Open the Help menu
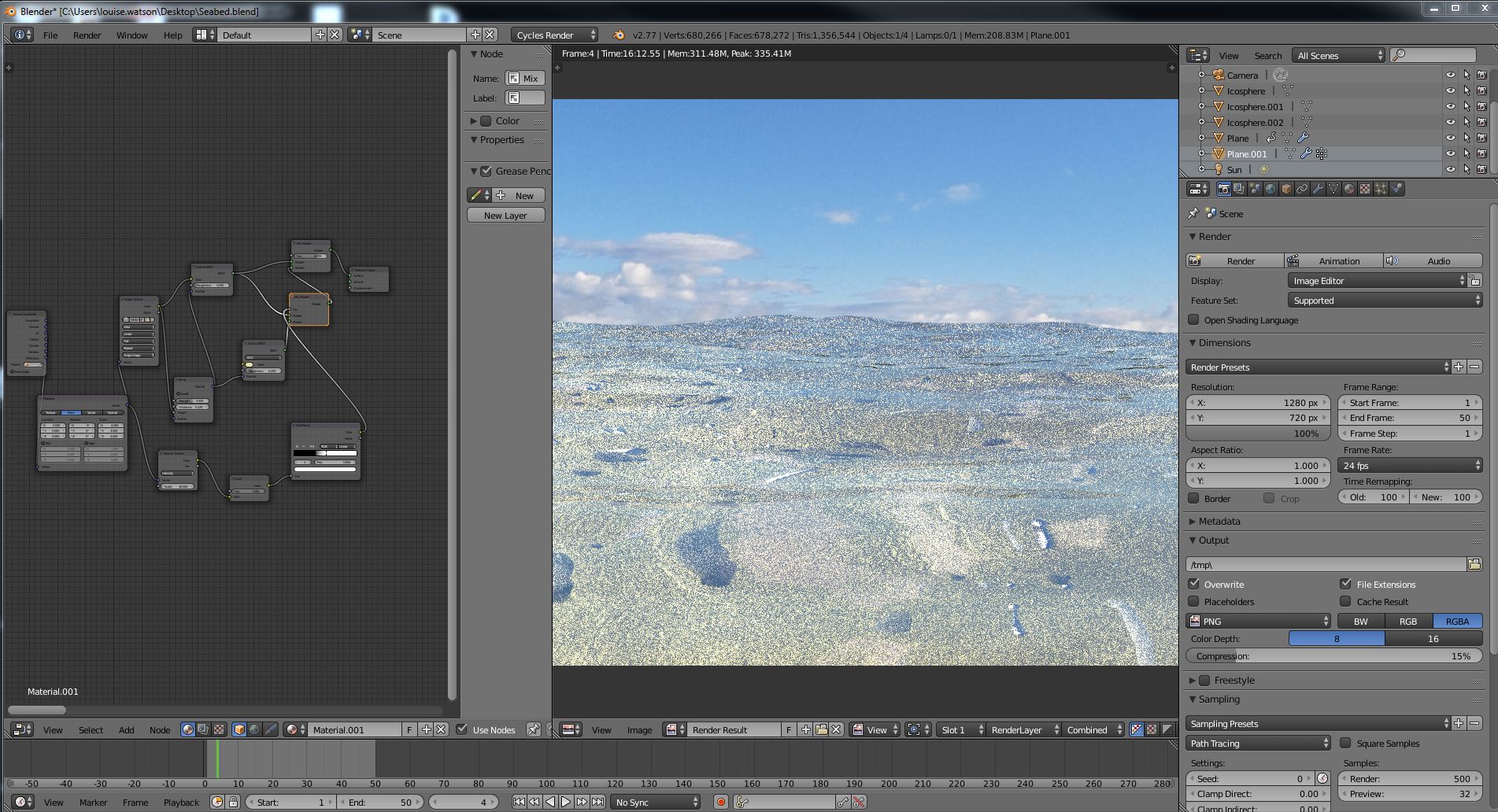The image size is (1498, 812). tap(172, 35)
